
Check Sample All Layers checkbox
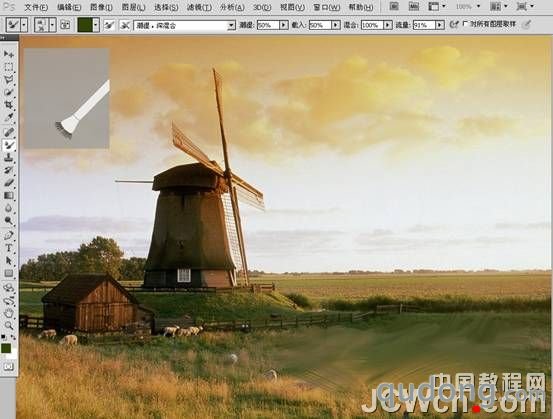[466, 24]
